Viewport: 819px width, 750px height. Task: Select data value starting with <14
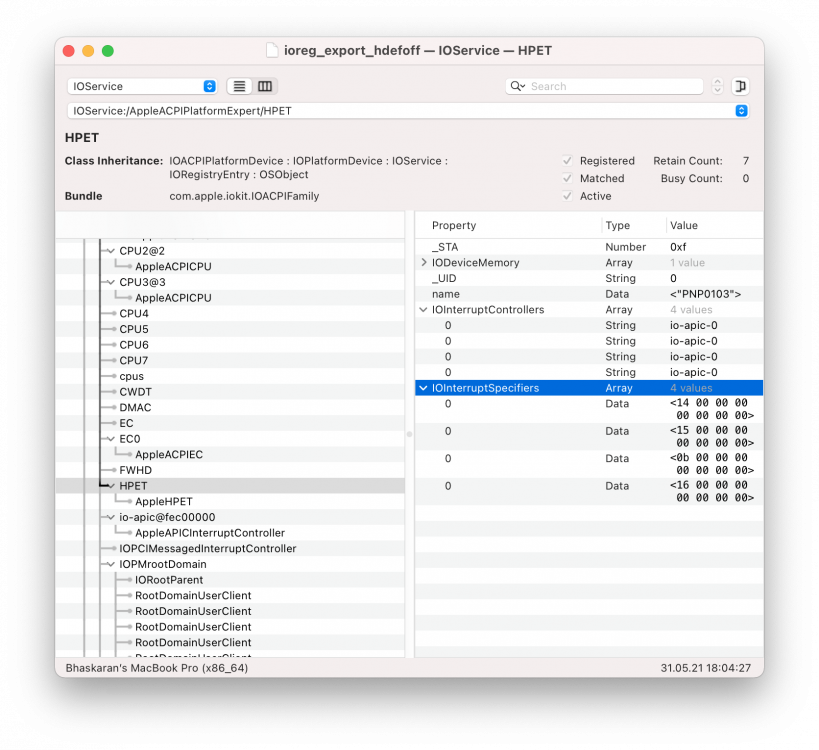coord(712,409)
